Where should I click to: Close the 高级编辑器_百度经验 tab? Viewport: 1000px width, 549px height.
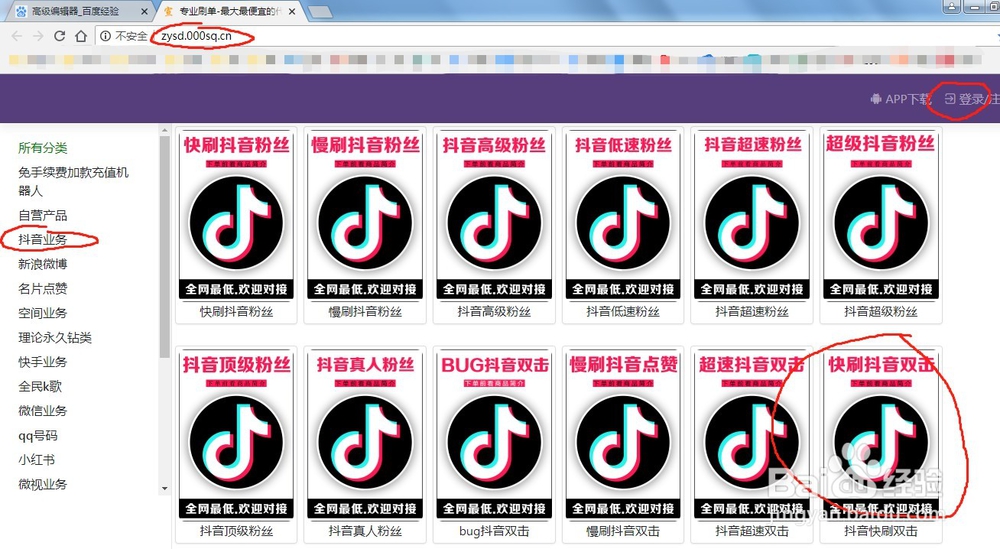tap(144, 11)
